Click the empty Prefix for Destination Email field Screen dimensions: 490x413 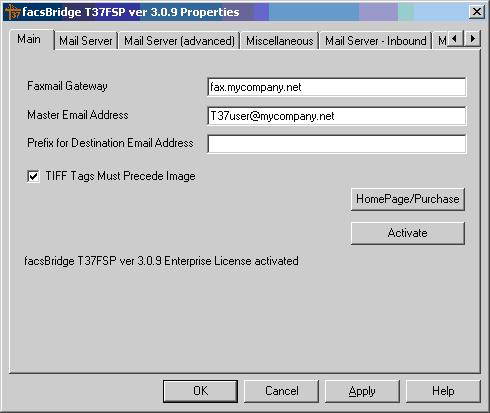click(x=336, y=144)
